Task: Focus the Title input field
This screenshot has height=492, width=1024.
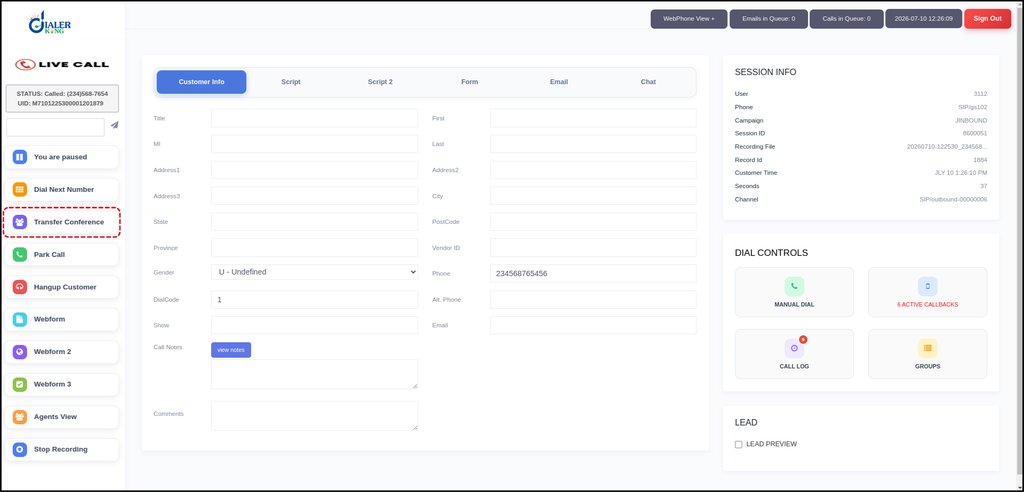Action: coord(314,118)
